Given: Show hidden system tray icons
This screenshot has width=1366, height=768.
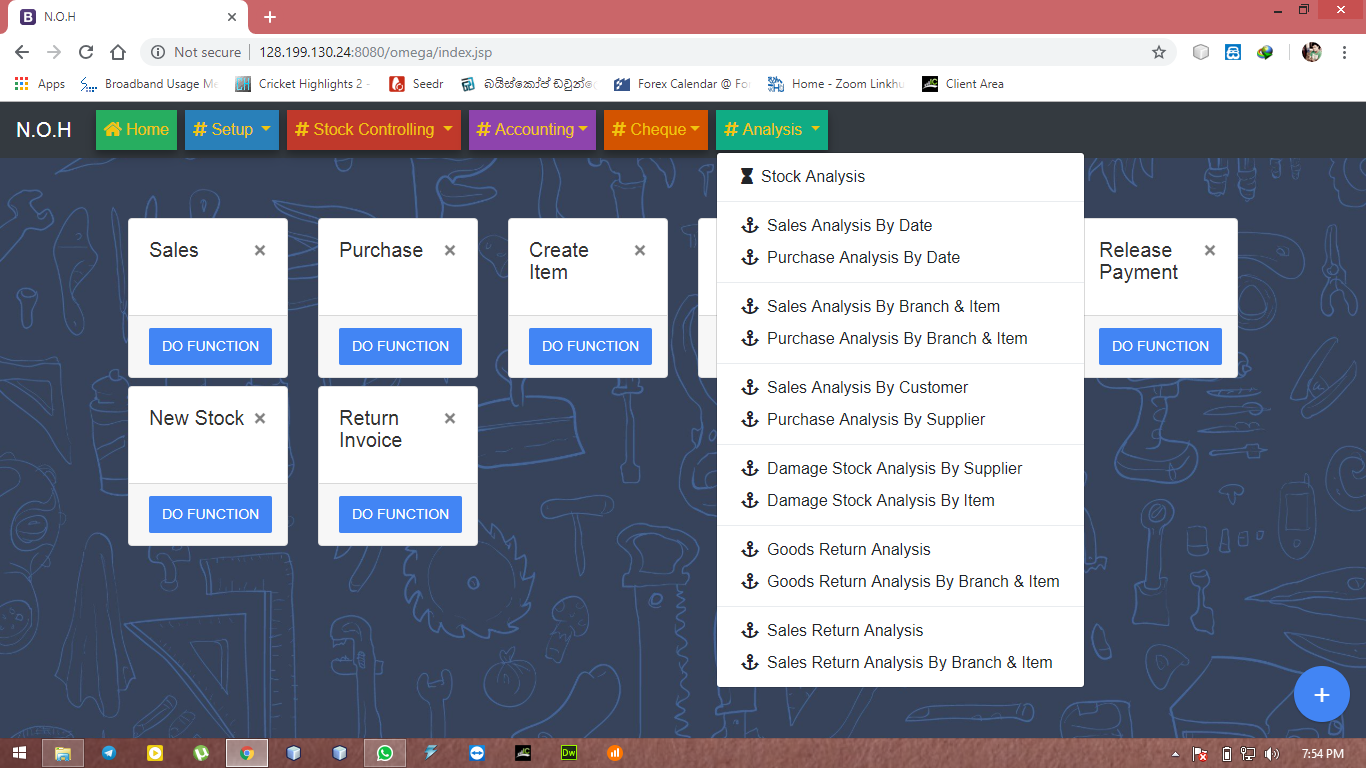Looking at the screenshot, I should [1175, 754].
